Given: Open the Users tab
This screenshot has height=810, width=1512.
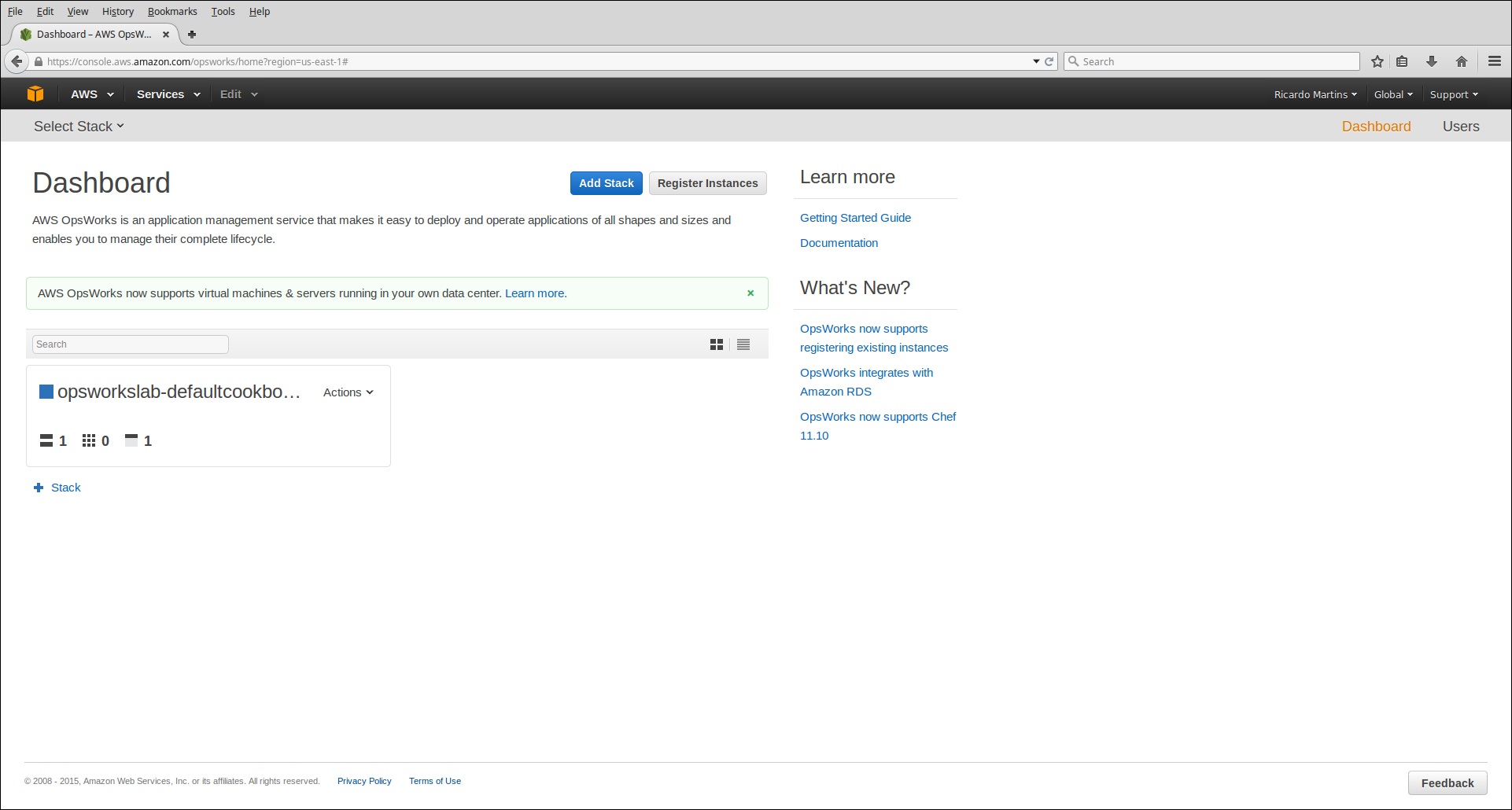Looking at the screenshot, I should [1461, 127].
